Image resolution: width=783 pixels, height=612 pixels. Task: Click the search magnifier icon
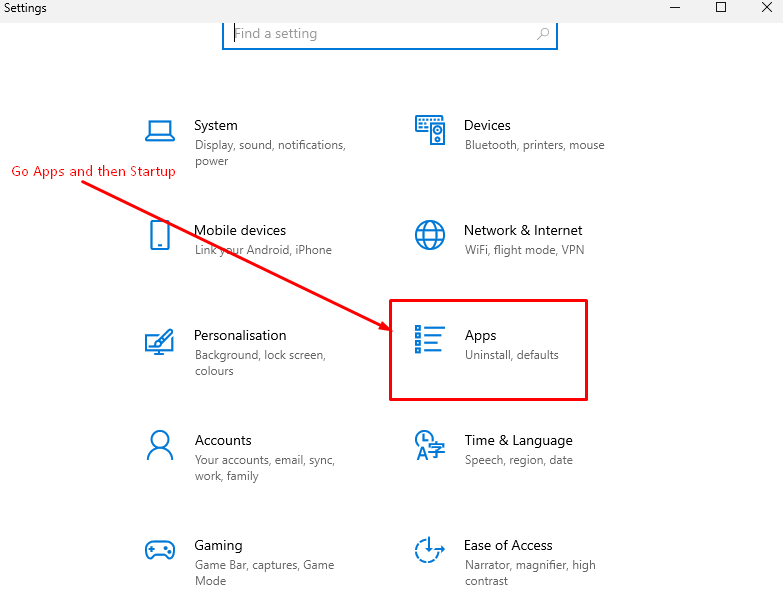pos(543,34)
